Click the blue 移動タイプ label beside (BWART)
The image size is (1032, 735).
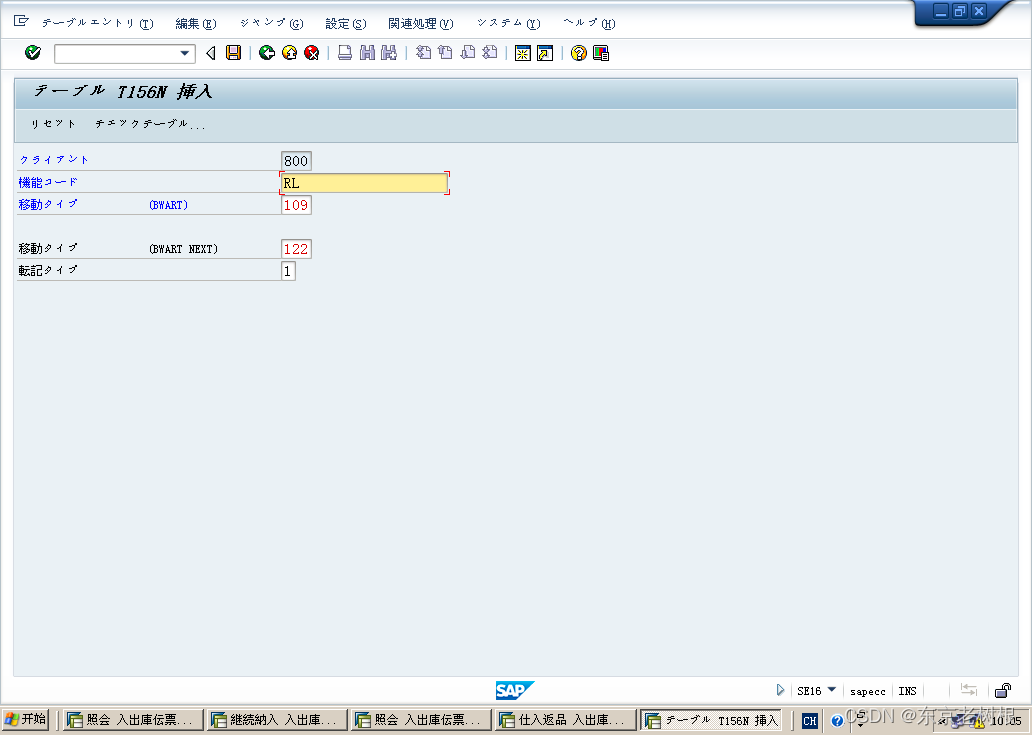pyautogui.click(x=48, y=205)
